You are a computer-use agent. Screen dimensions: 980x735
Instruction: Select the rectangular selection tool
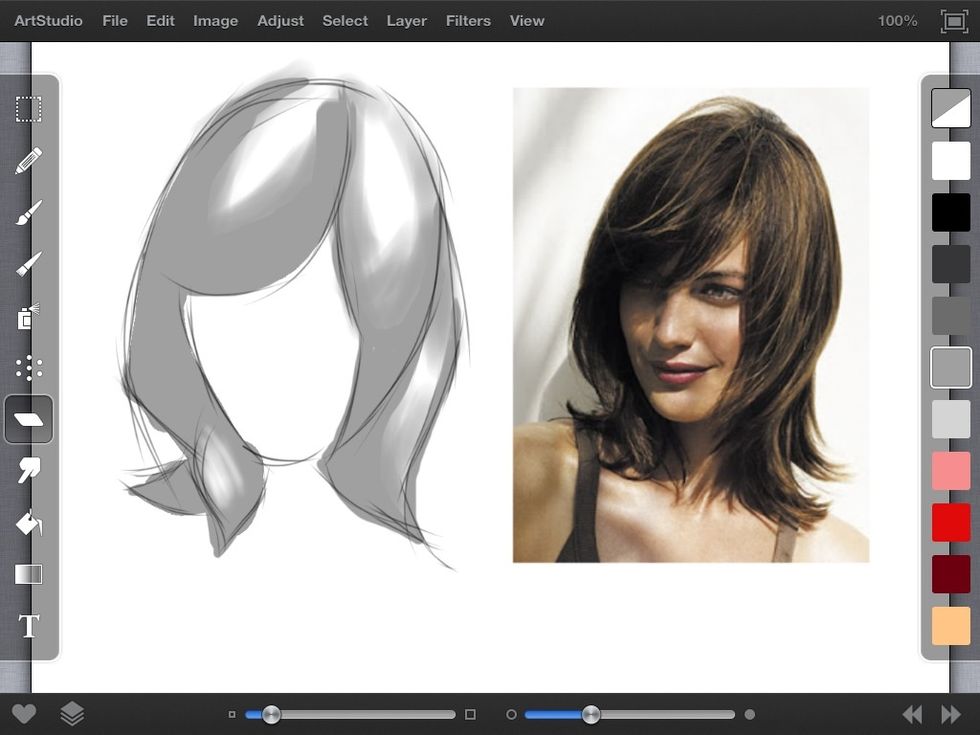pyautogui.click(x=28, y=109)
